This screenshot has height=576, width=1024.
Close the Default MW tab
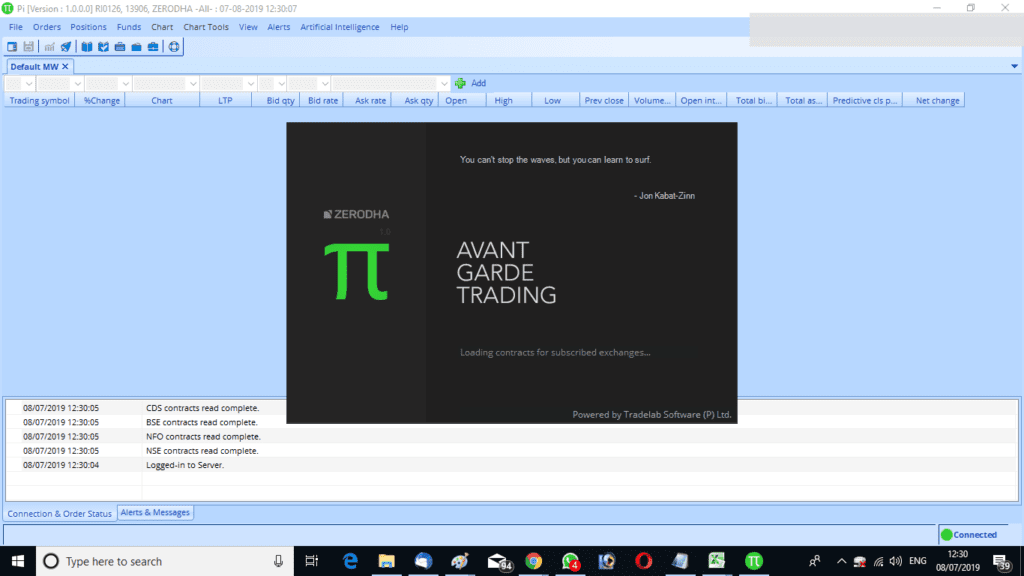[66, 66]
